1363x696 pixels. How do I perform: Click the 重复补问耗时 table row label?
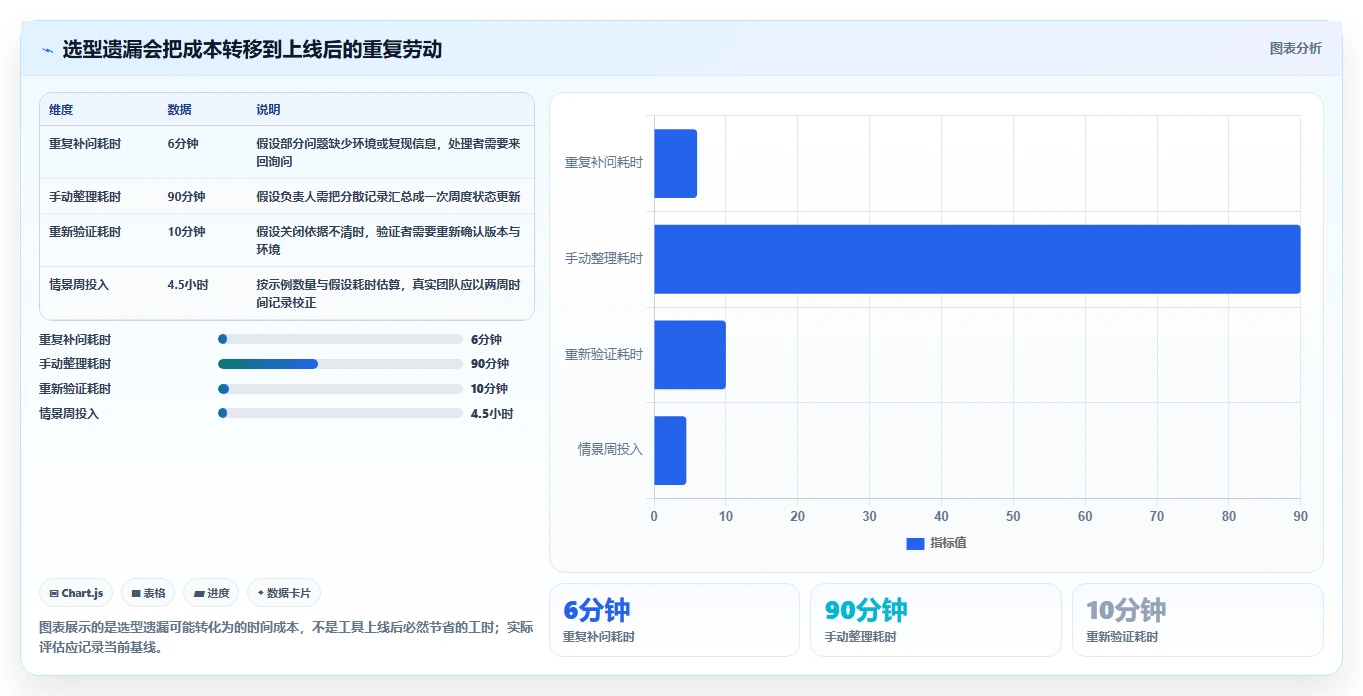(x=85, y=144)
